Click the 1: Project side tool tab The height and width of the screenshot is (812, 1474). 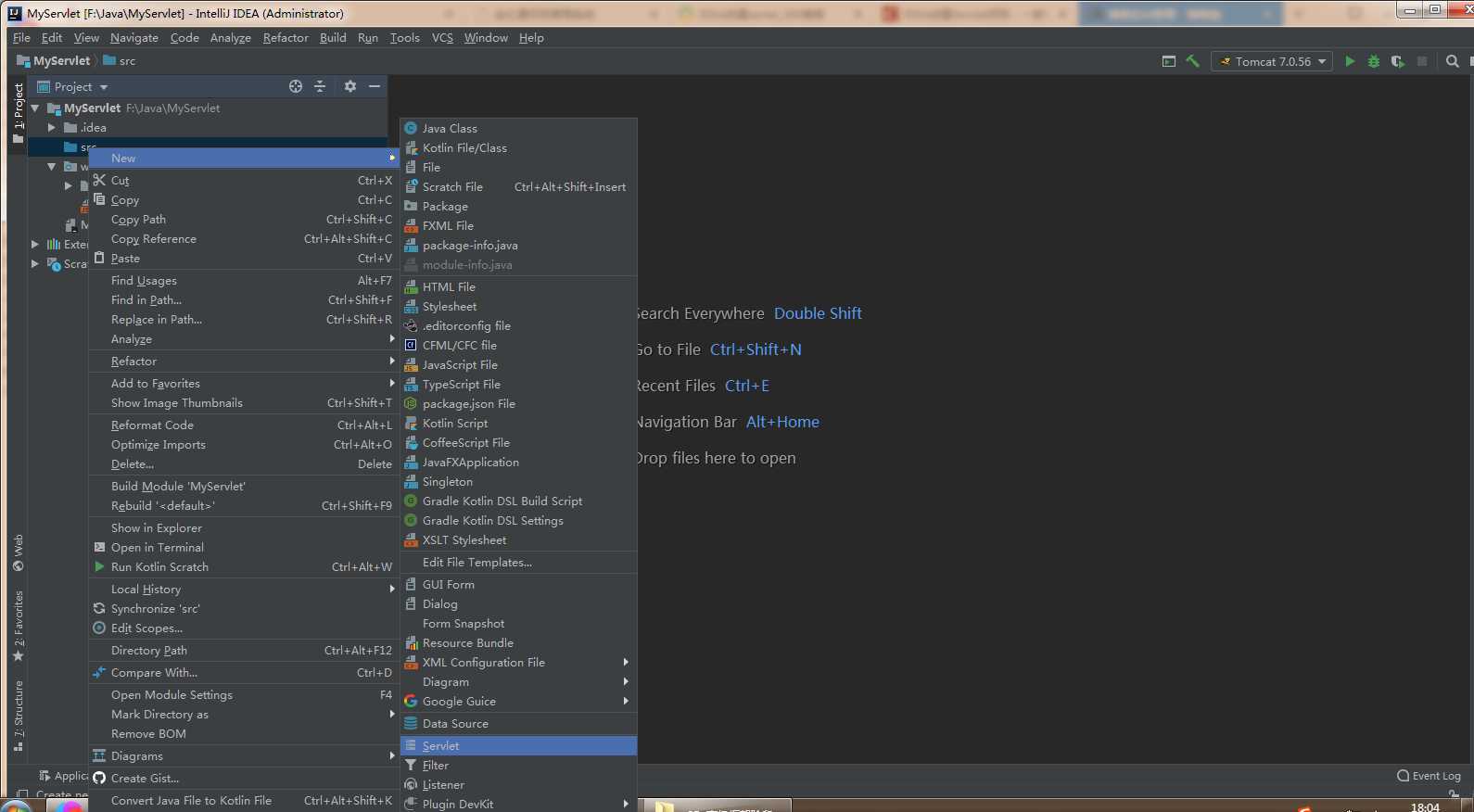(x=18, y=113)
